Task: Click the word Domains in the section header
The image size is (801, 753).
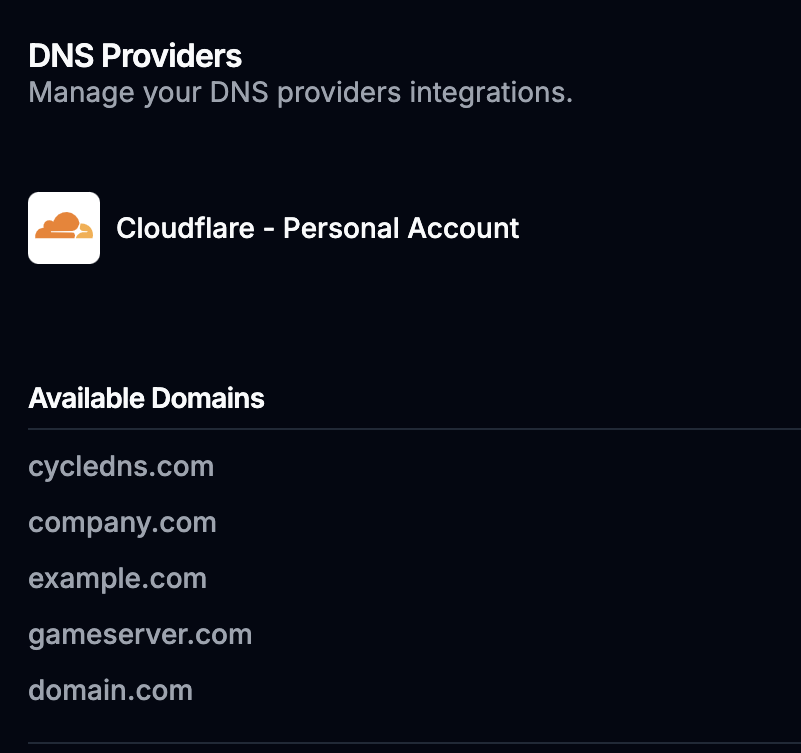Action: (x=208, y=398)
